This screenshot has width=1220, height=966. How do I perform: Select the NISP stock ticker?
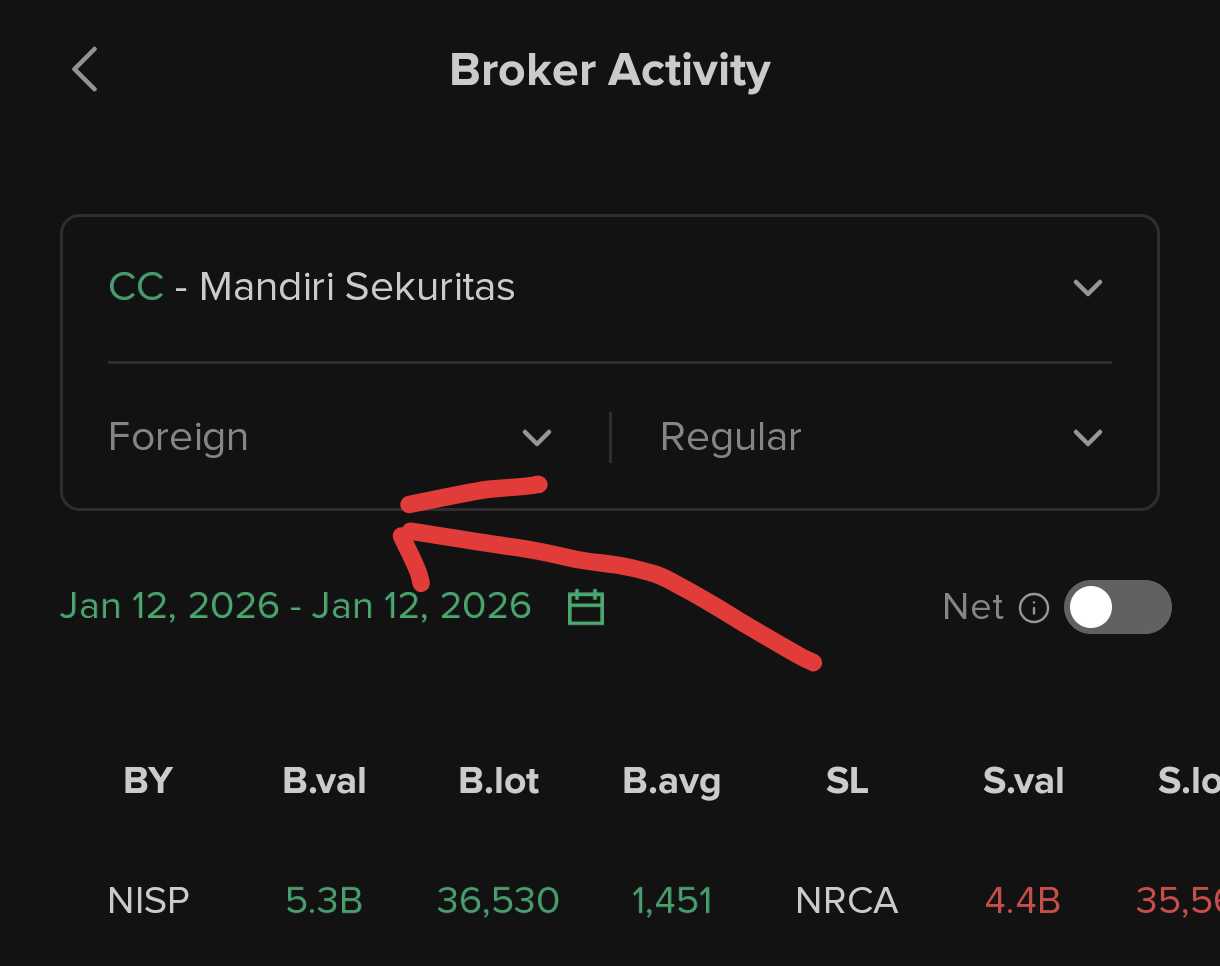pos(148,901)
